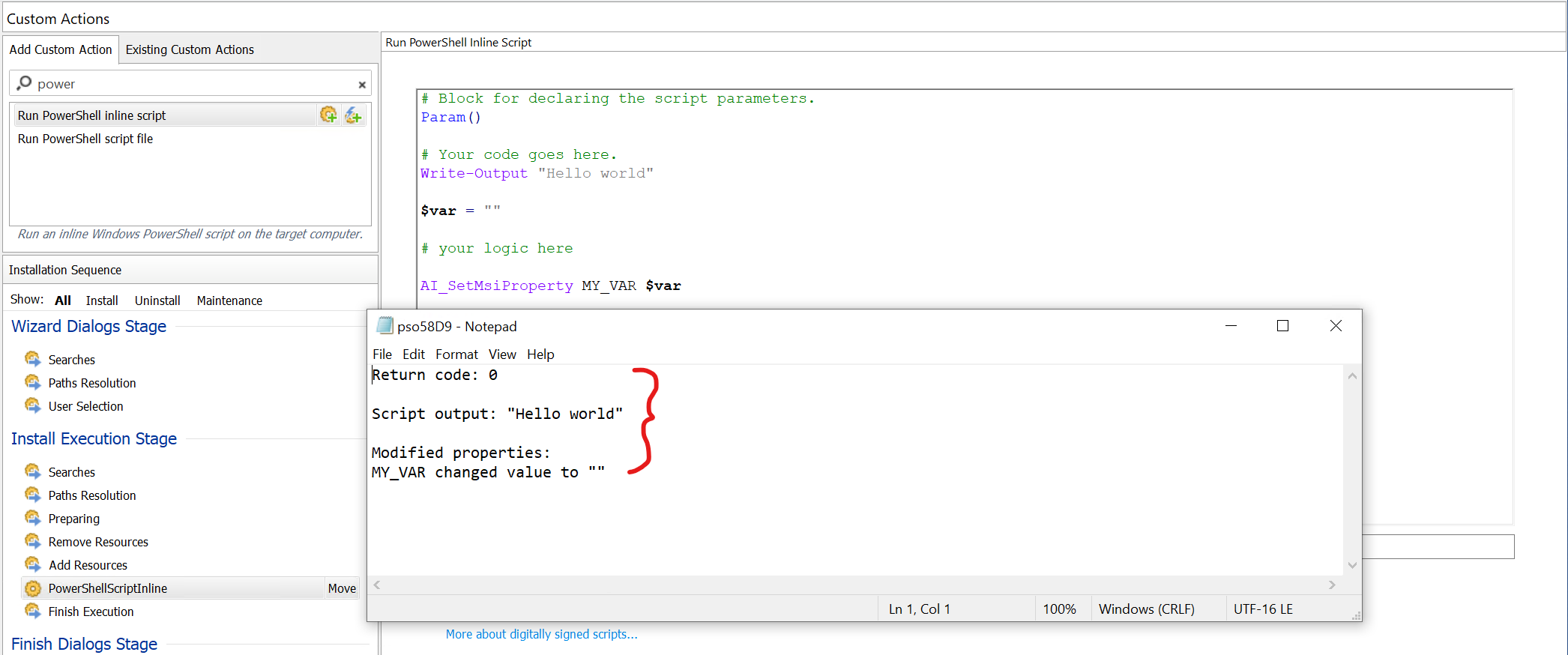Click Notepad horizontal scrollbar left arrow
Image resolution: width=1568 pixels, height=655 pixels.
[377, 585]
